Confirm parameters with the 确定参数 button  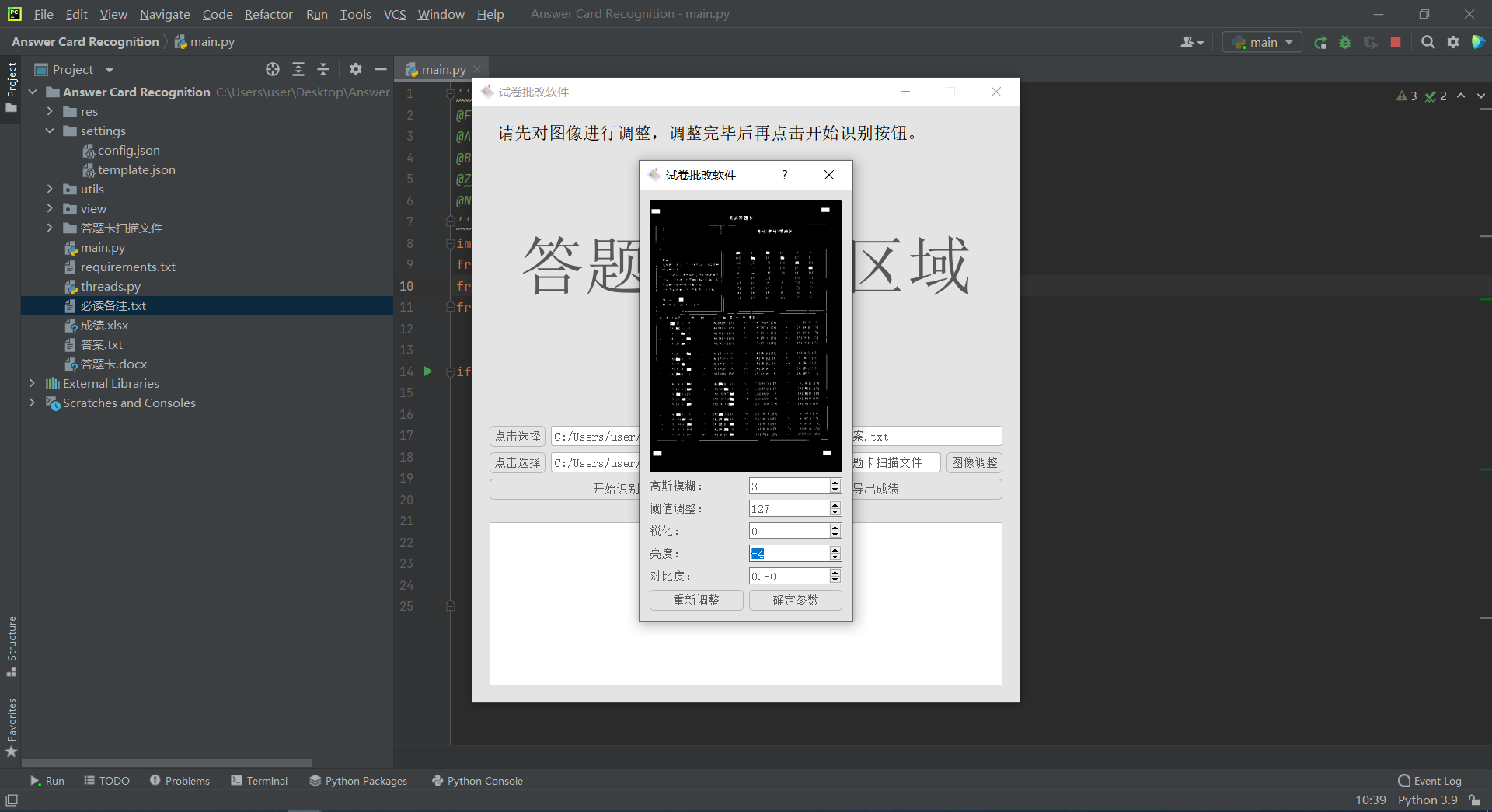[x=795, y=600]
